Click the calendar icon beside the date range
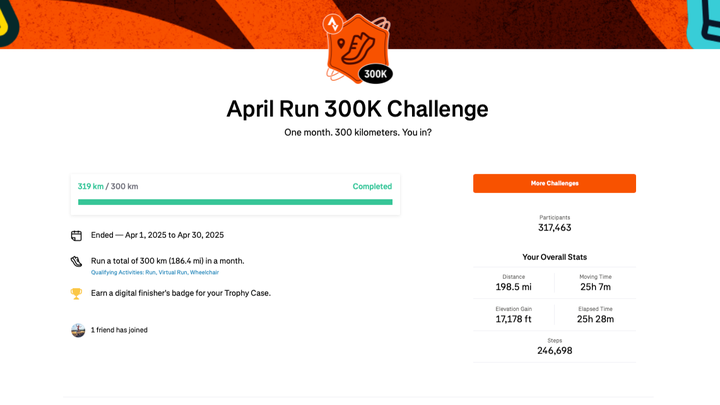 pos(76,236)
